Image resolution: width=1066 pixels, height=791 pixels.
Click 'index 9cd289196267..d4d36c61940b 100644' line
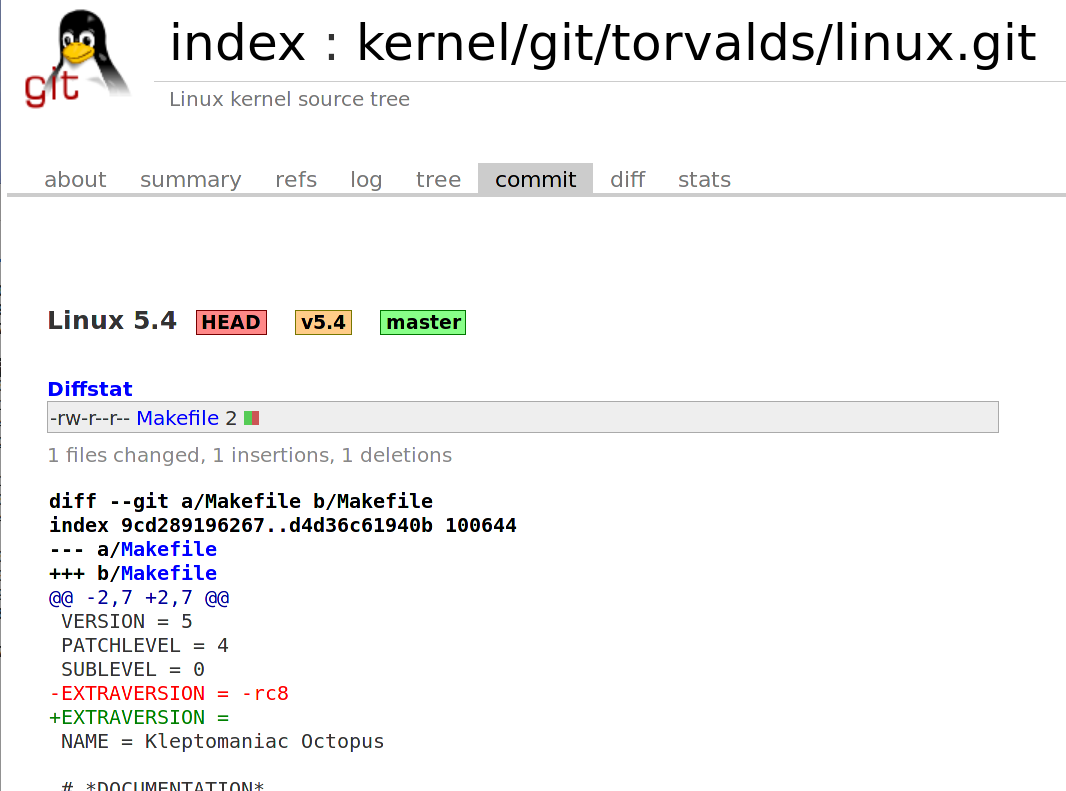pyautogui.click(x=283, y=526)
